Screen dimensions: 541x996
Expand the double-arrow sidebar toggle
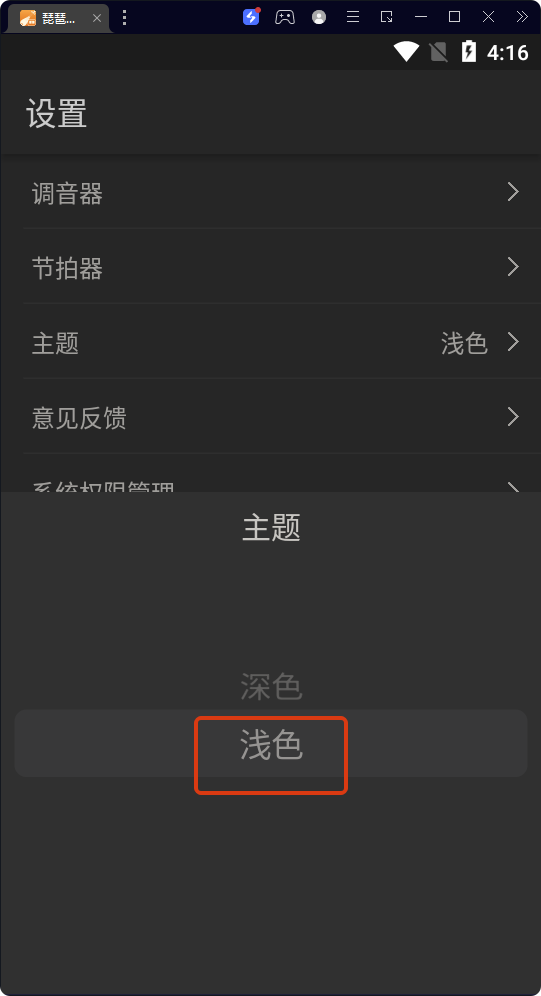click(522, 17)
